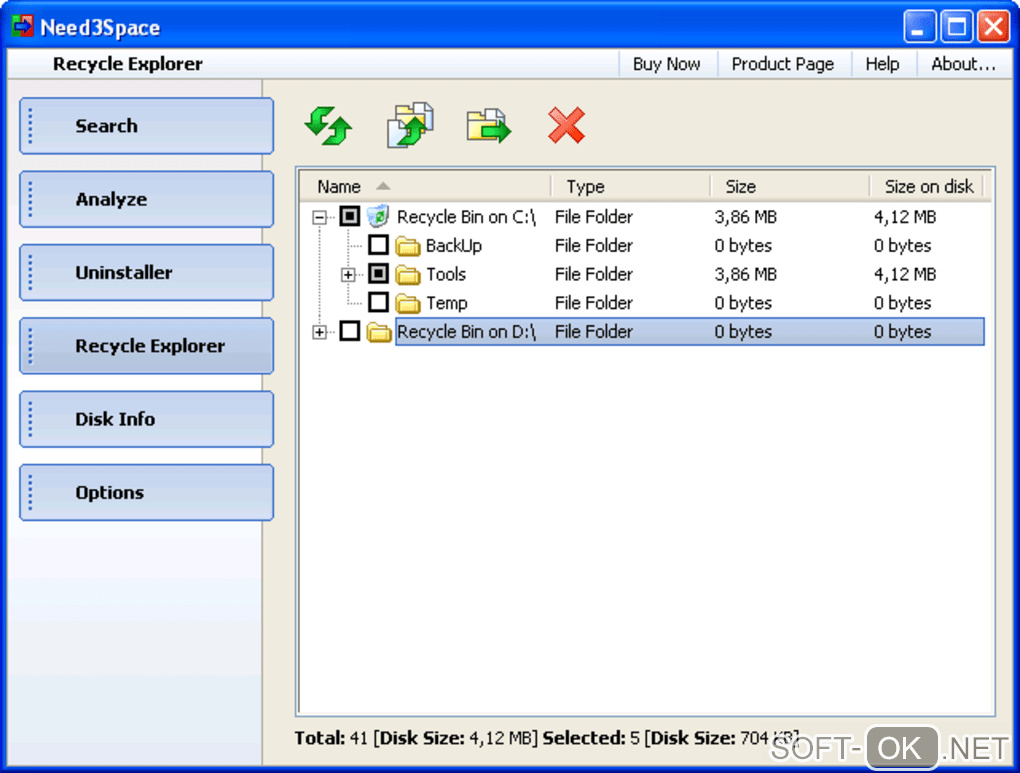
Task: Click the Tools folder icon
Action: (408, 275)
